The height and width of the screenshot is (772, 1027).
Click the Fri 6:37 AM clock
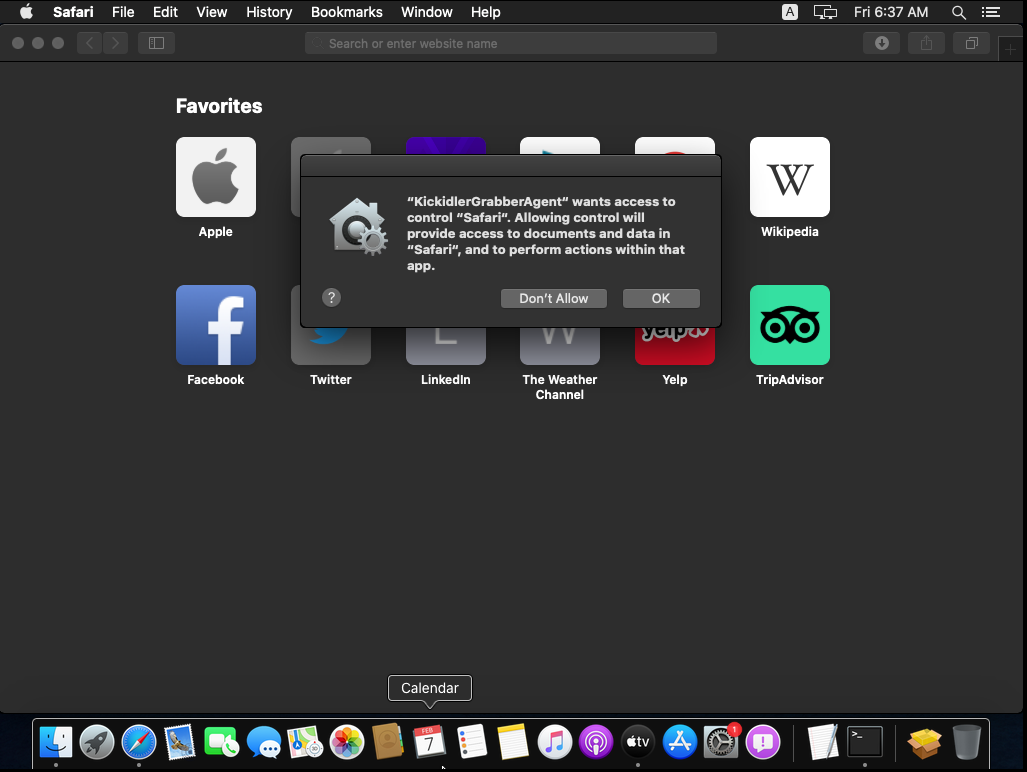(891, 12)
